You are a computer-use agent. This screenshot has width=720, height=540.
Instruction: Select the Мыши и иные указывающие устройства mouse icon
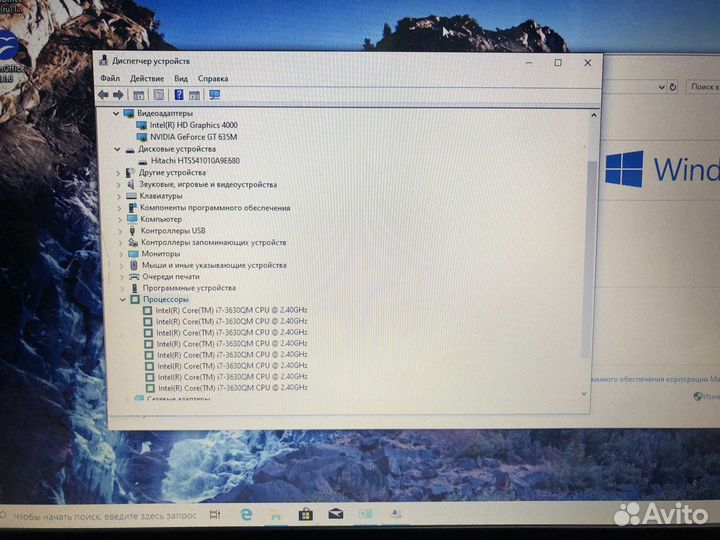[134, 265]
